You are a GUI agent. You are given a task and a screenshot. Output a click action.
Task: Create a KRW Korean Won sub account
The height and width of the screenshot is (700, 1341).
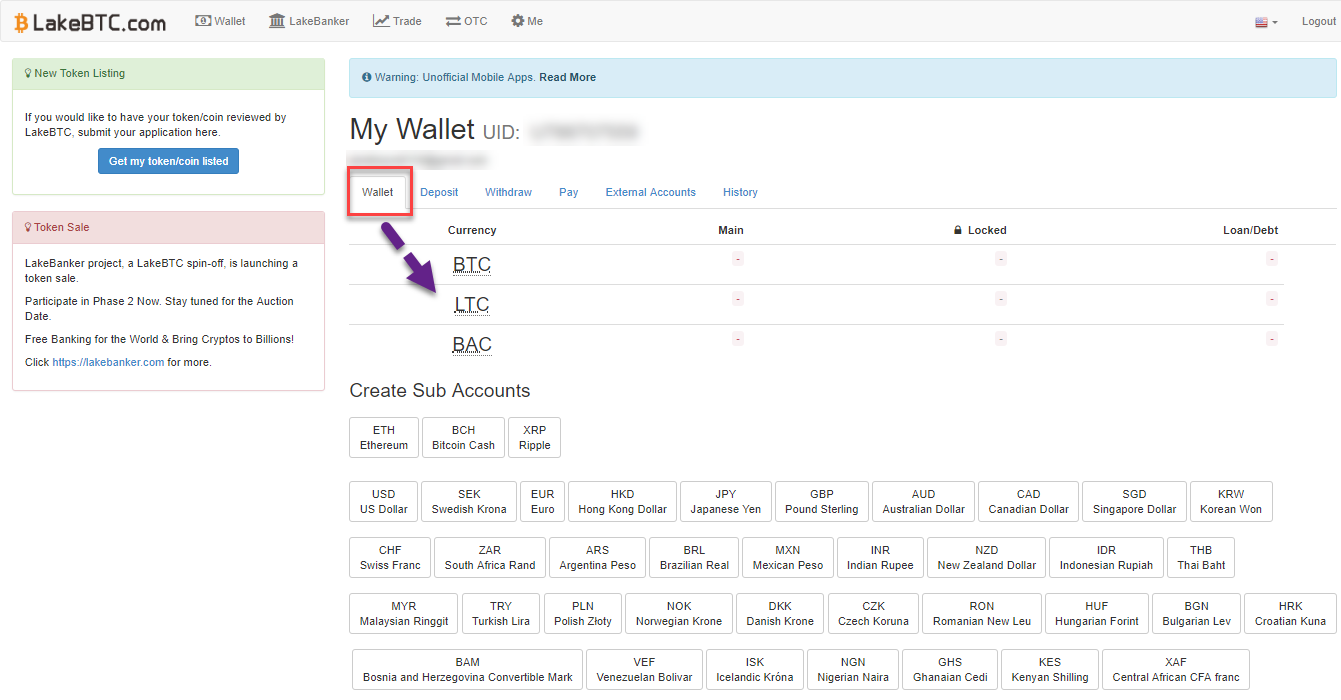point(1231,502)
